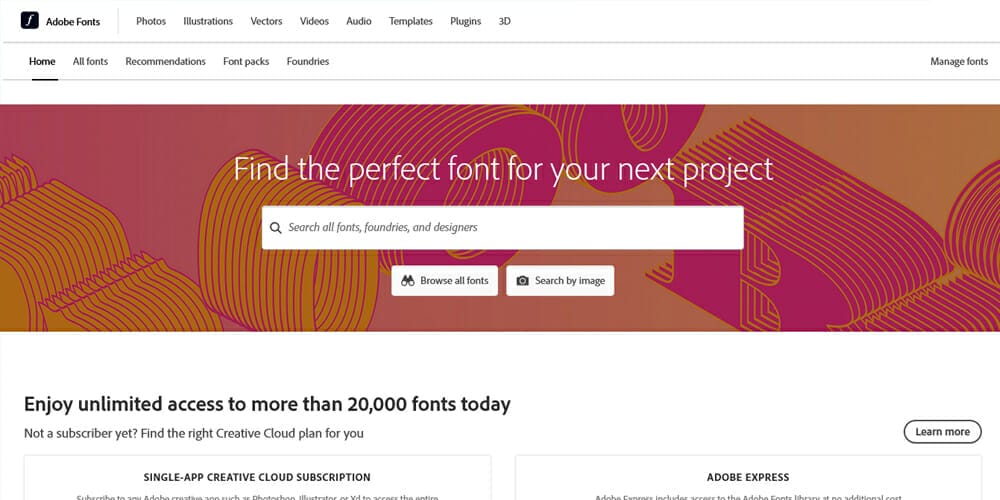Click the Adobe Fonts logo icon
The image size is (1000, 500).
[30, 20]
